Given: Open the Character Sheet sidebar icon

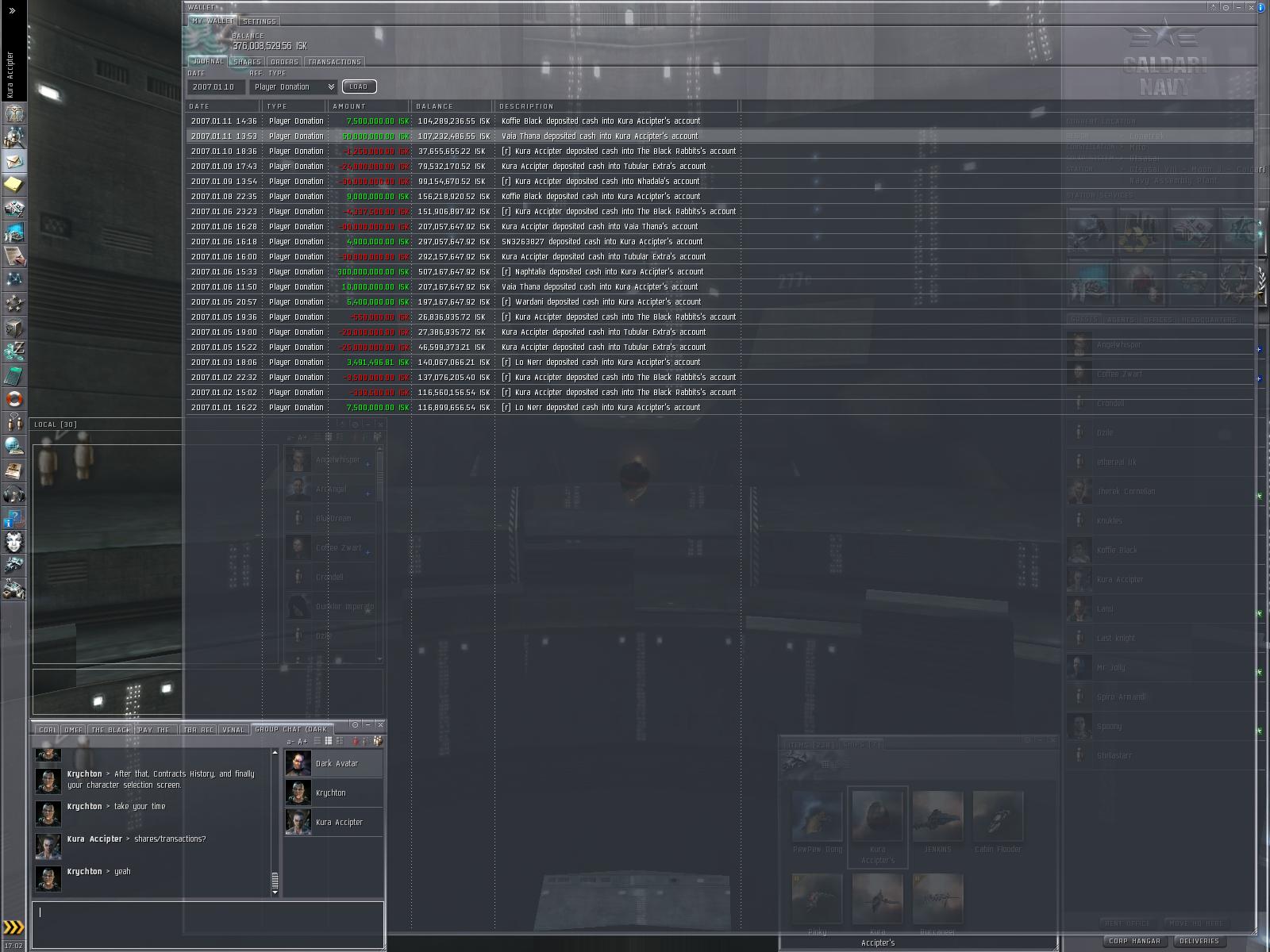Looking at the screenshot, I should tap(13, 113).
